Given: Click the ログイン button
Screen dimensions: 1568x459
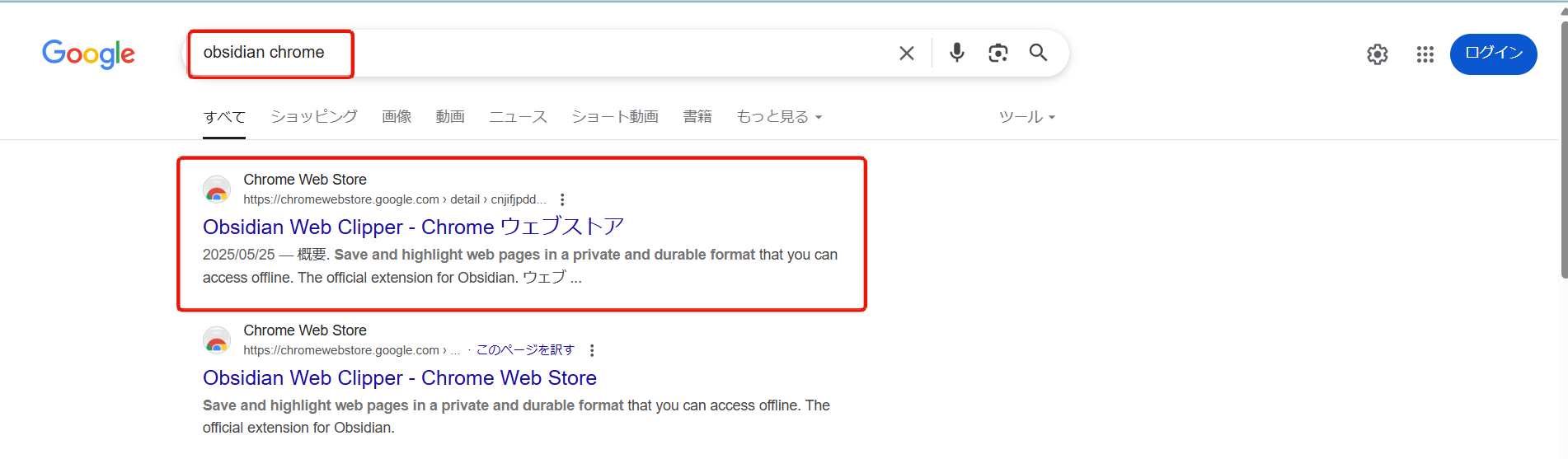Looking at the screenshot, I should coord(1493,54).
